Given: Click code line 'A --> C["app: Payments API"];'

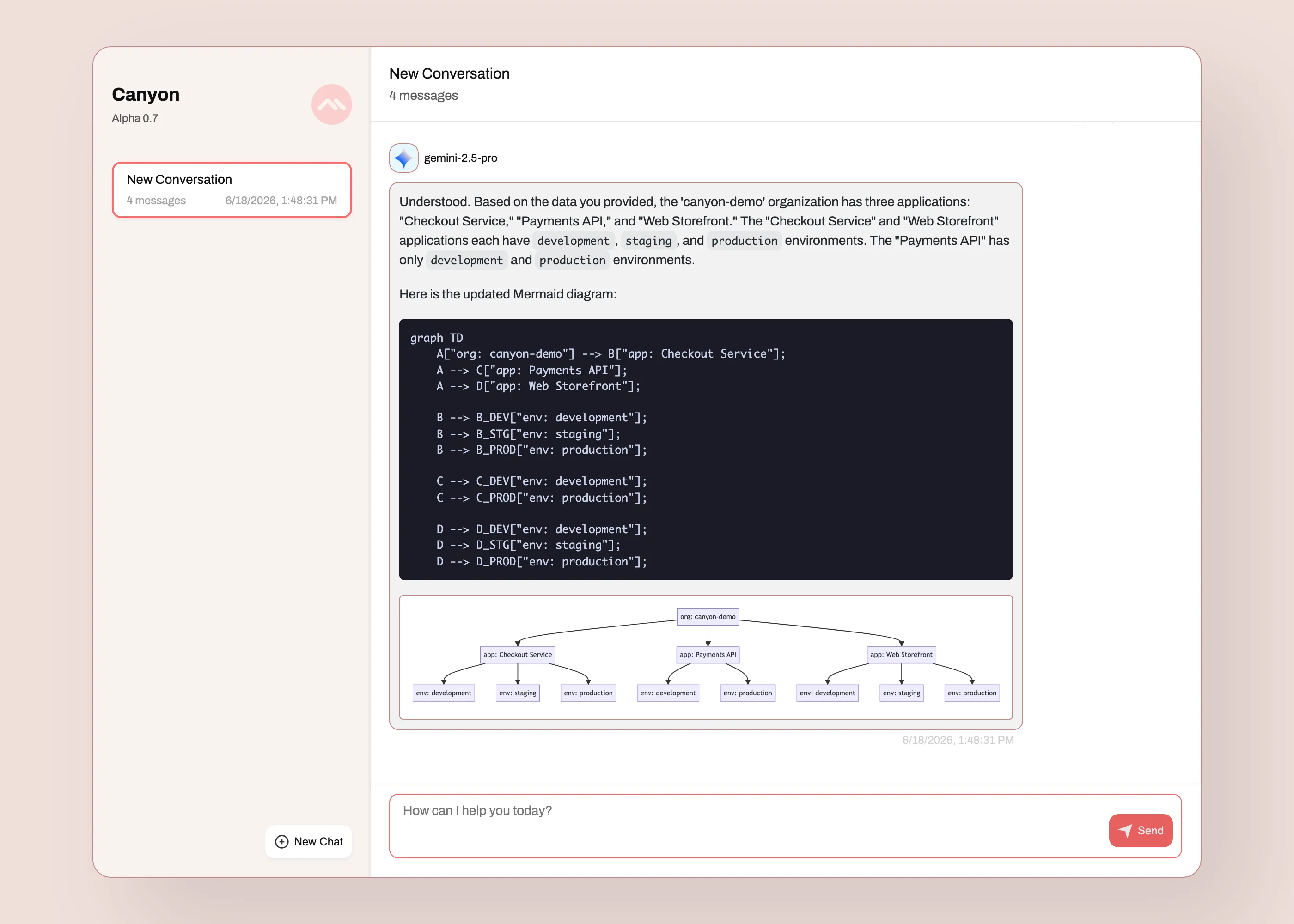Looking at the screenshot, I should click(x=531, y=371).
